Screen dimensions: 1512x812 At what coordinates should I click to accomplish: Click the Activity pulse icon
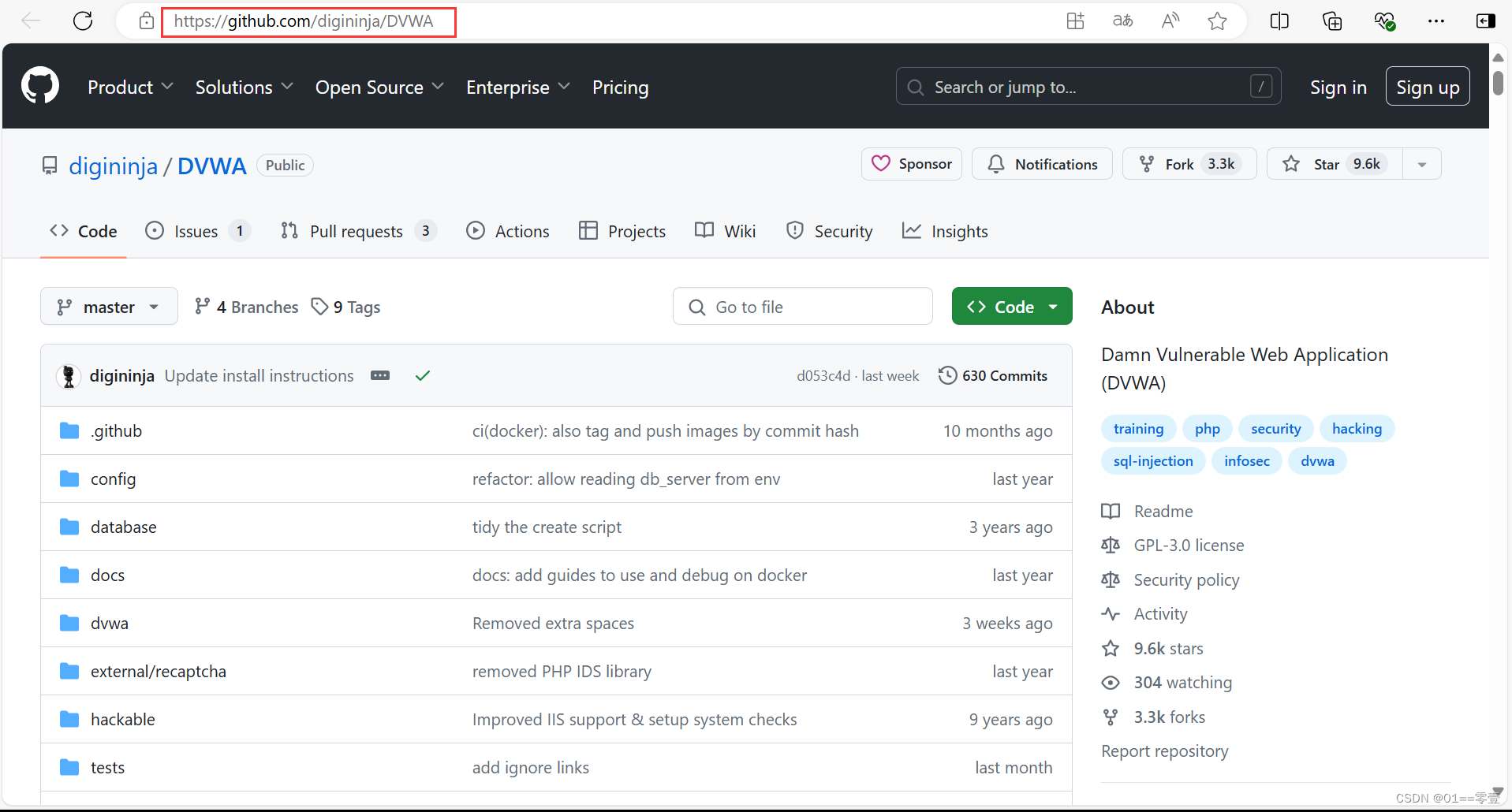(1111, 614)
